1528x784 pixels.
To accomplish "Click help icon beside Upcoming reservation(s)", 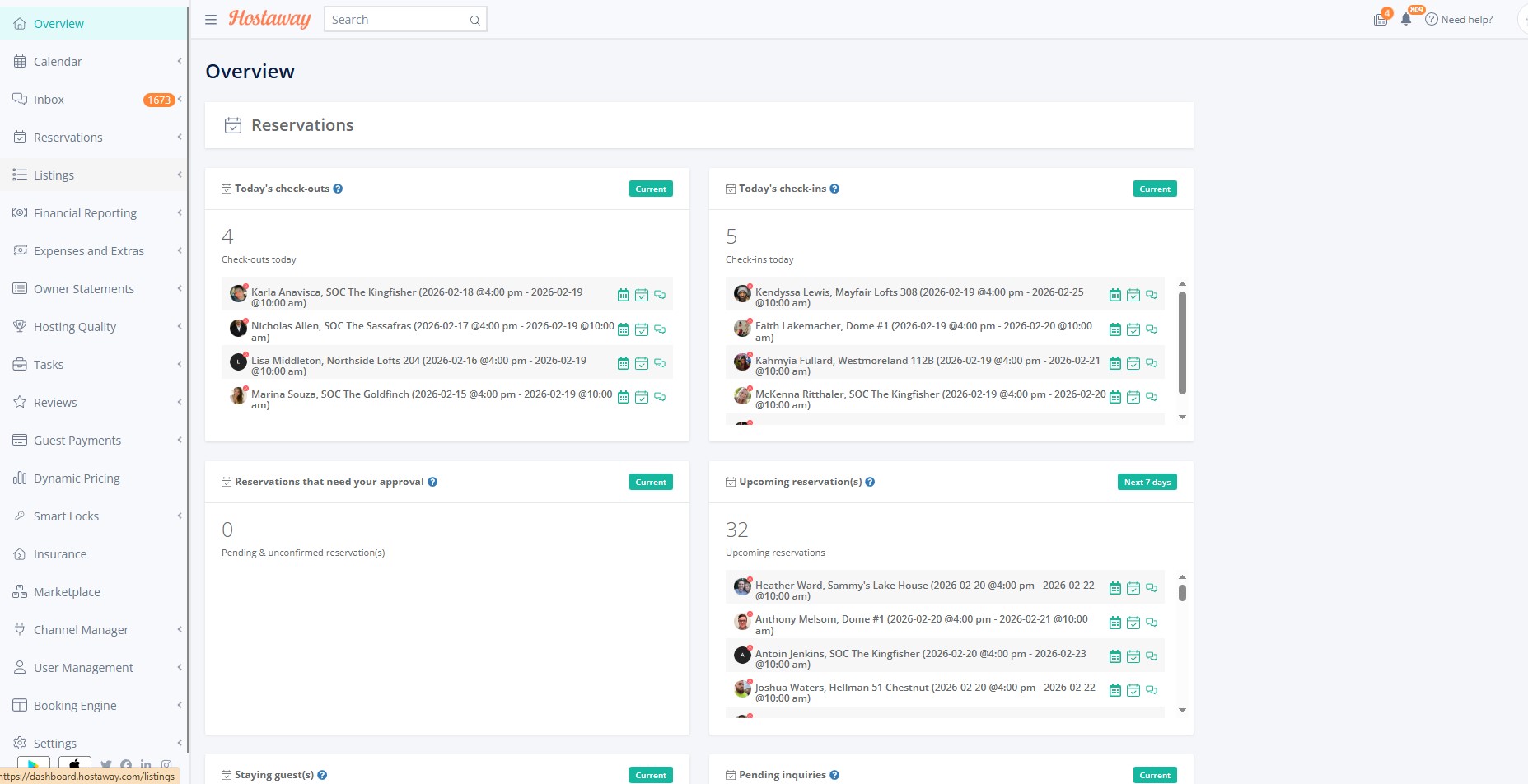I will coord(870,482).
